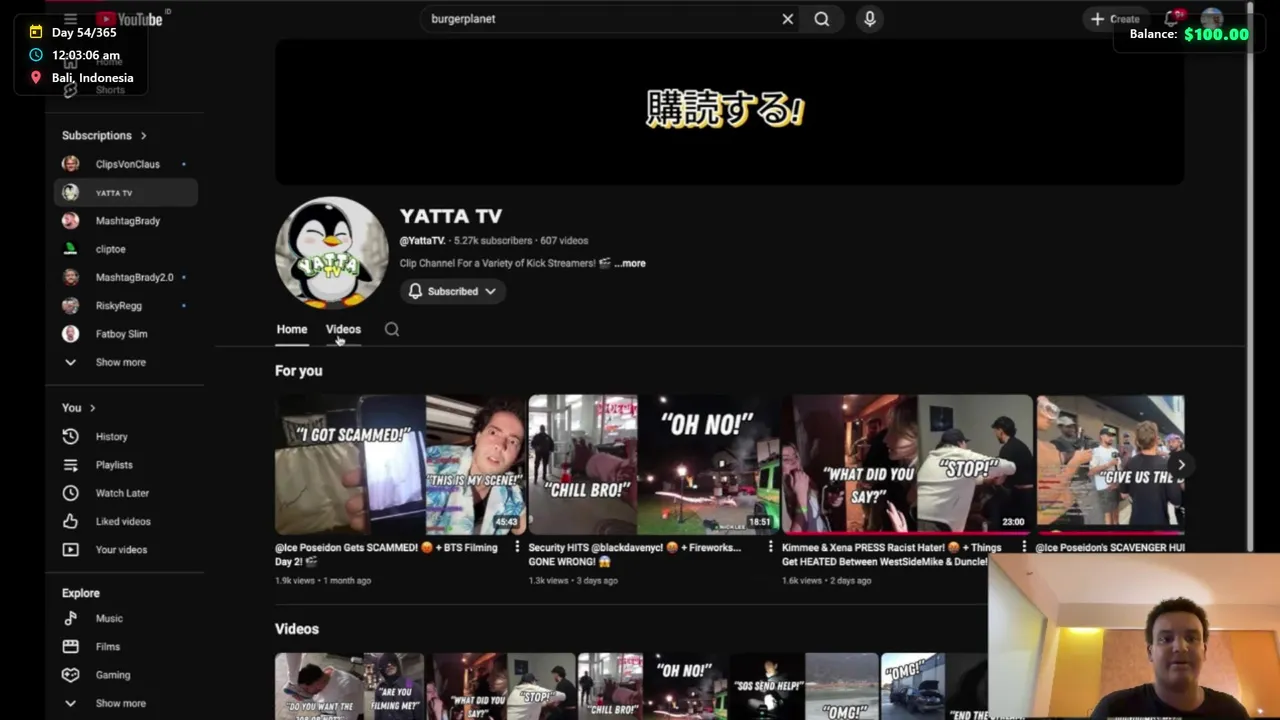Click the page vertical scrollbar
The height and width of the screenshot is (720, 1280).
[x=1250, y=275]
